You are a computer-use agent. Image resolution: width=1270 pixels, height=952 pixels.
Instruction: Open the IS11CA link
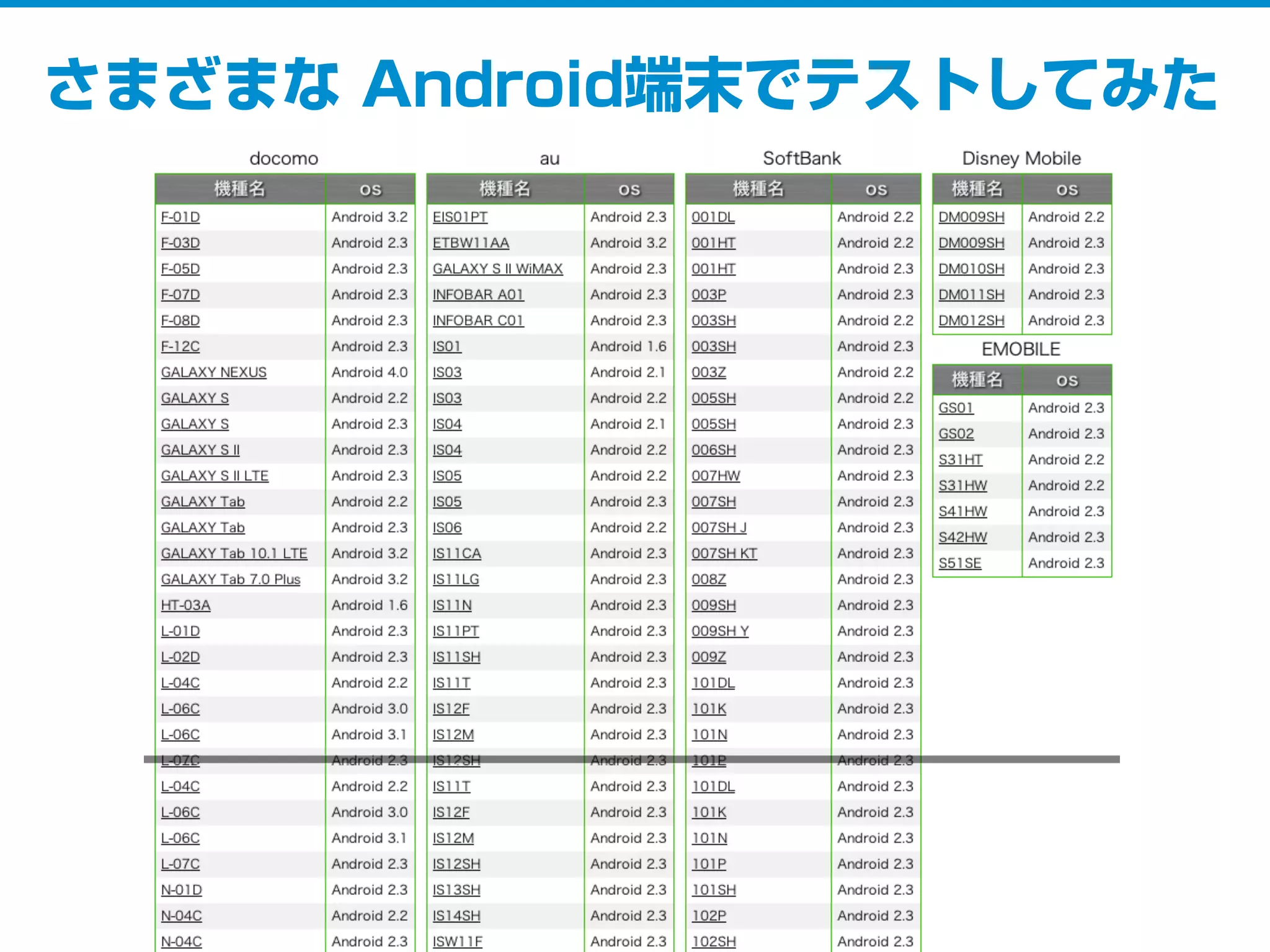pos(457,553)
